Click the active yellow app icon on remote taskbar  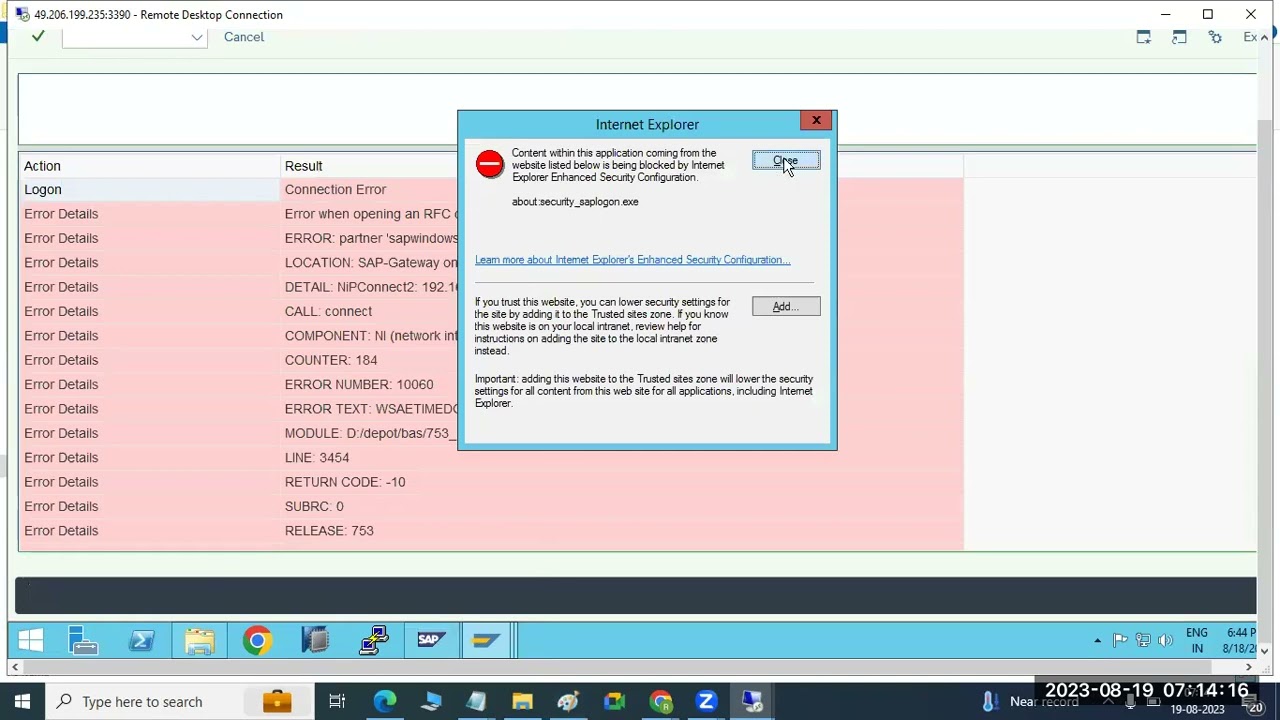click(486, 640)
